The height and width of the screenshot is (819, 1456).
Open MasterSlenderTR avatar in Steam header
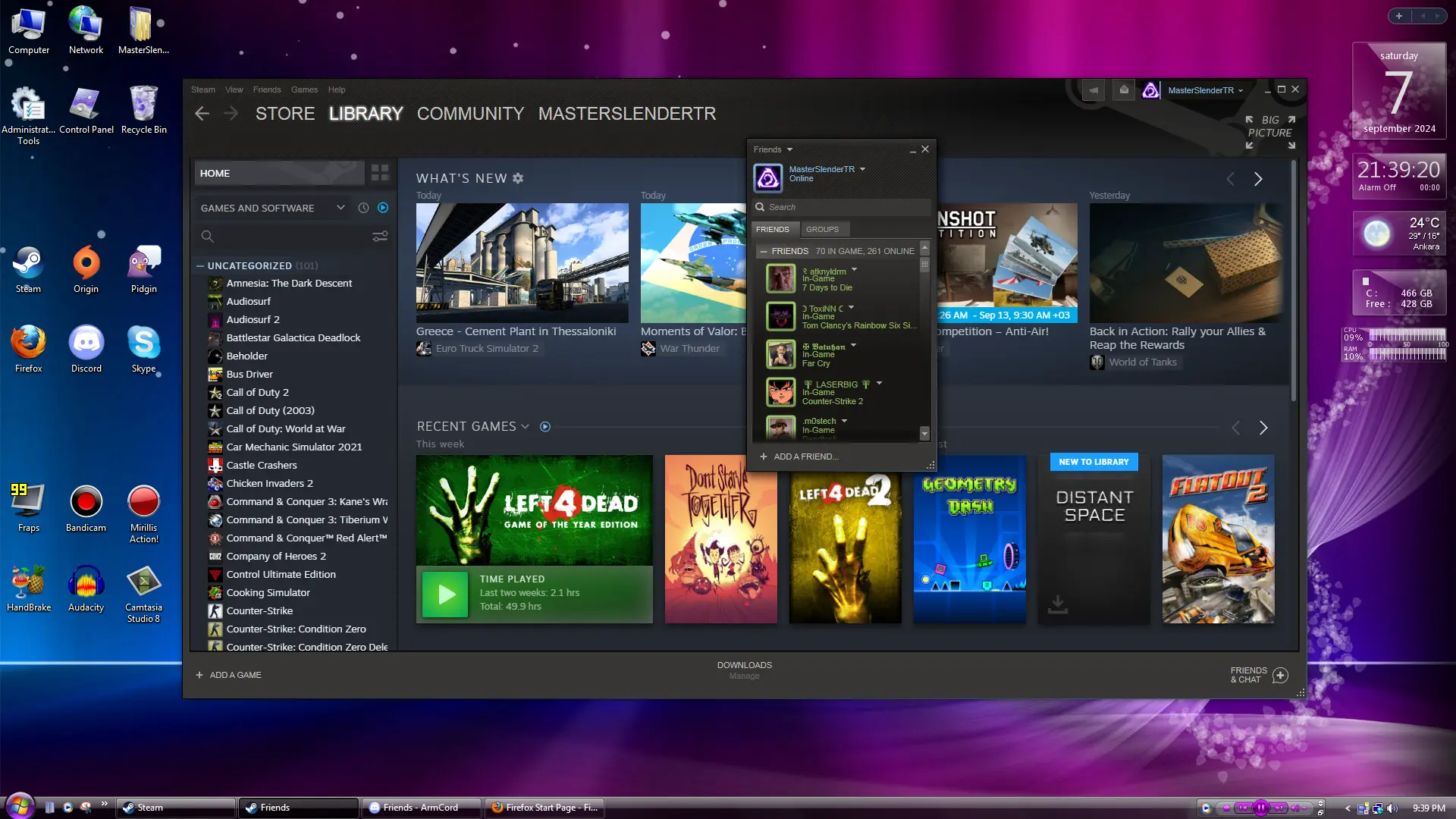1150,90
